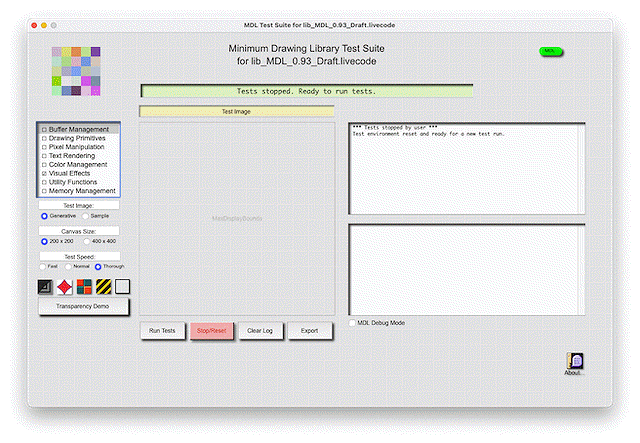Image resolution: width=640 pixels, height=443 pixels.
Task: Open the About book icon
Action: [575, 361]
